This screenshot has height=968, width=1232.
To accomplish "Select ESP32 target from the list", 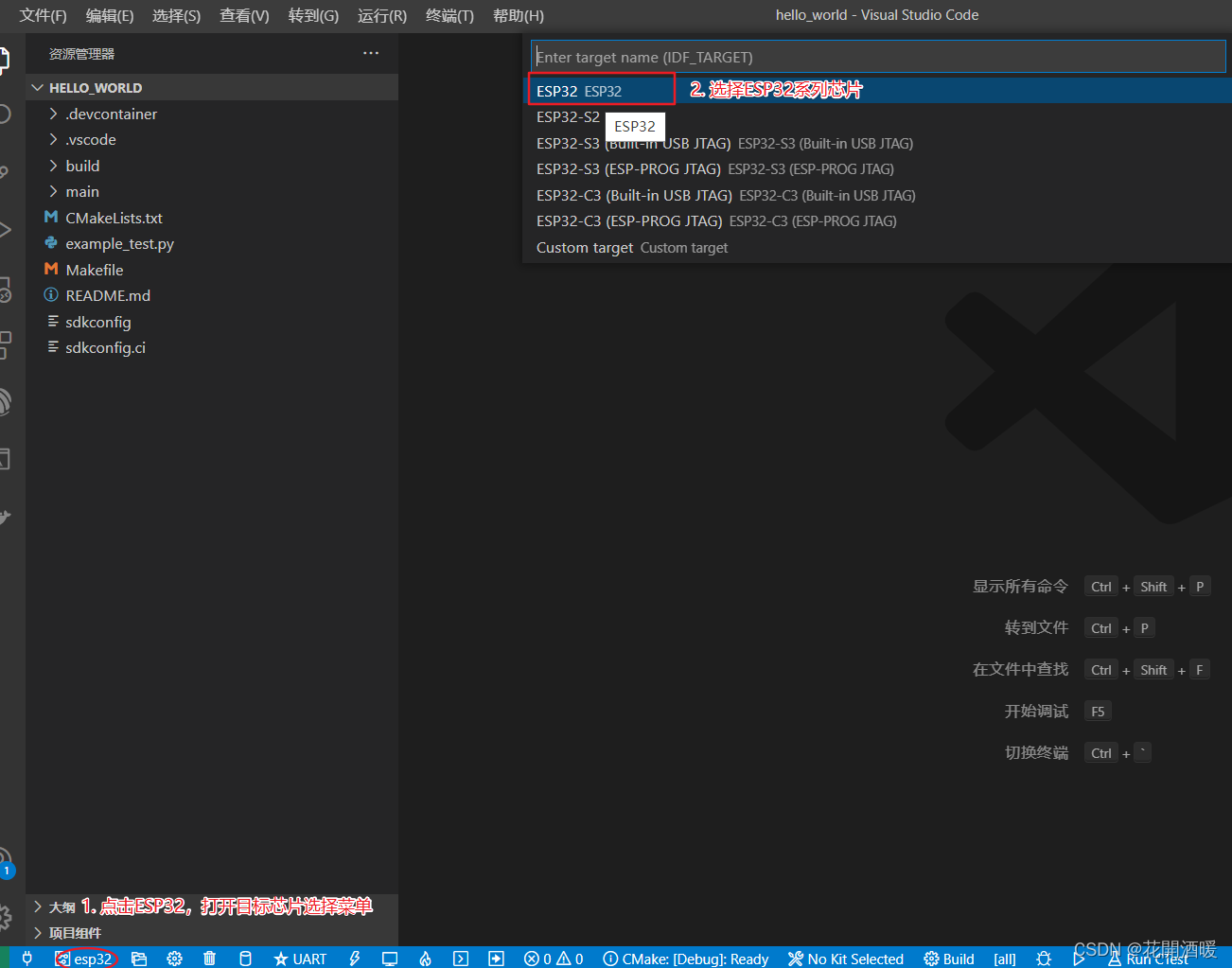I will [x=877, y=91].
